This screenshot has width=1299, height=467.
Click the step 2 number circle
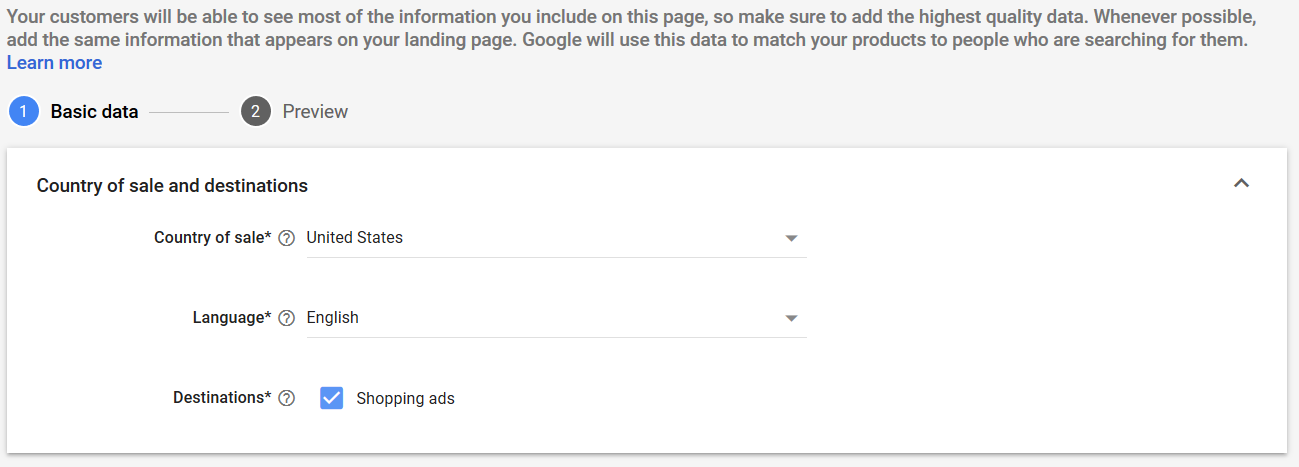[x=256, y=112]
